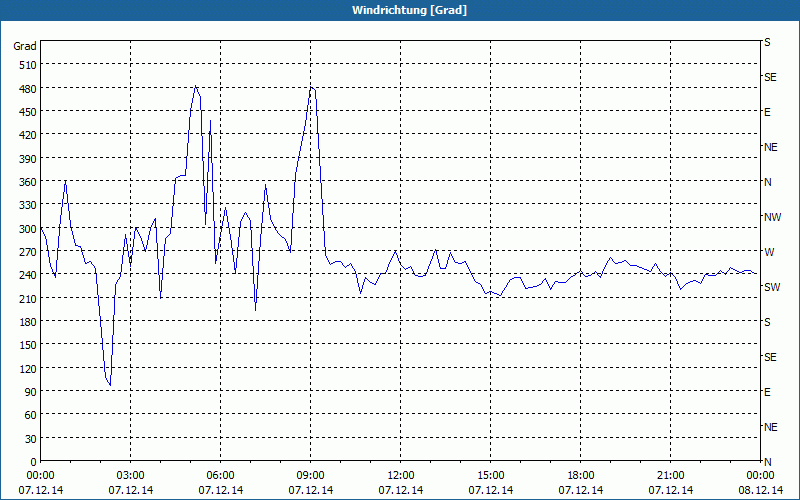
Task: Click the 180 degree axis label
Action: click(x=28, y=321)
